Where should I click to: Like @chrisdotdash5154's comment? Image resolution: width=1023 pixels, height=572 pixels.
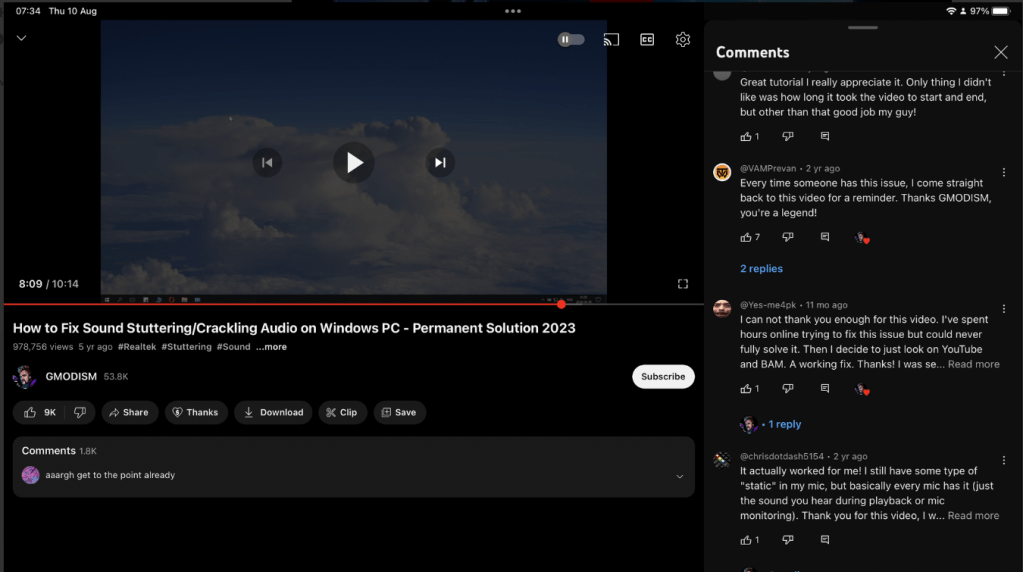pyautogui.click(x=746, y=539)
